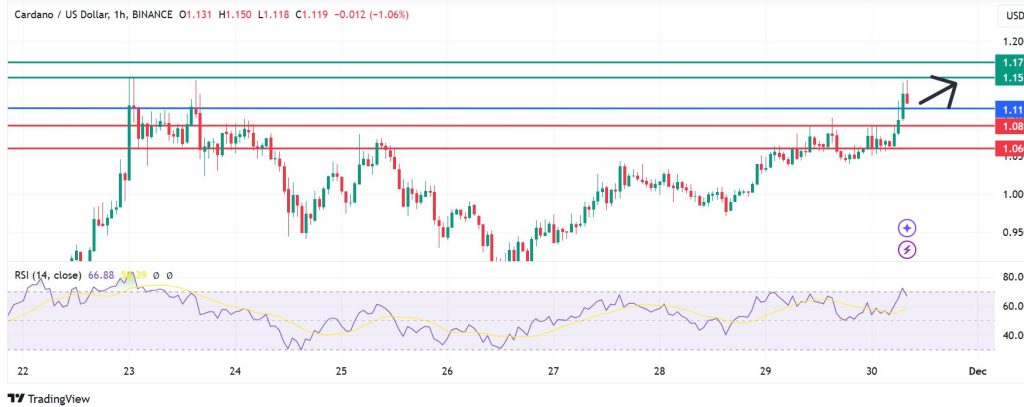Click the 1.15 green price label

pyautogui.click(x=1010, y=78)
